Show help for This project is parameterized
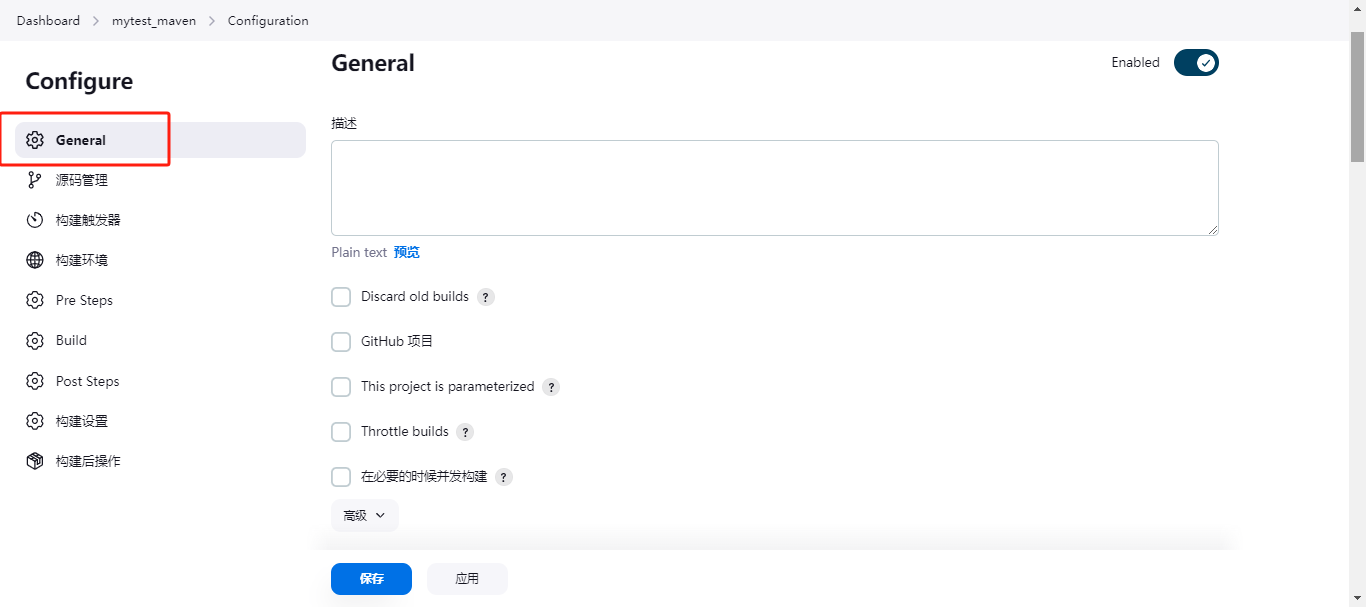 click(x=551, y=387)
